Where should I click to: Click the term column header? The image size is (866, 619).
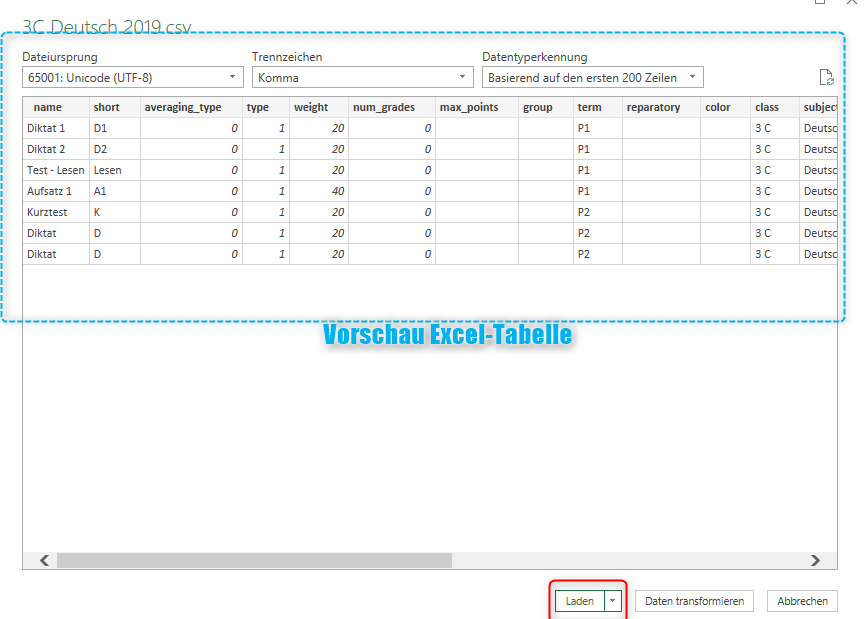(x=590, y=107)
